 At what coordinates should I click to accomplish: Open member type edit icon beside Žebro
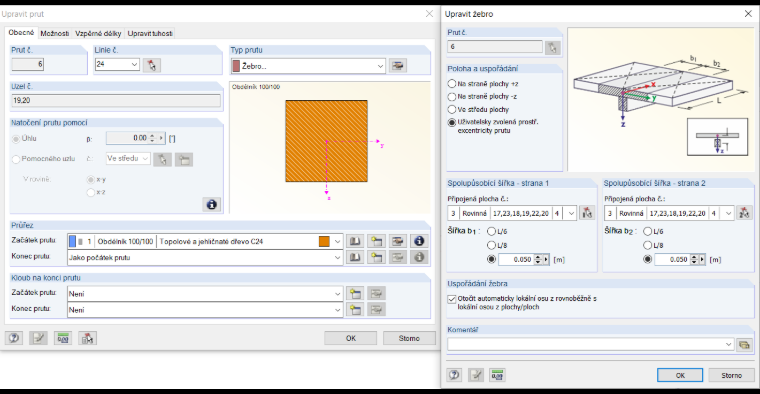click(398, 65)
